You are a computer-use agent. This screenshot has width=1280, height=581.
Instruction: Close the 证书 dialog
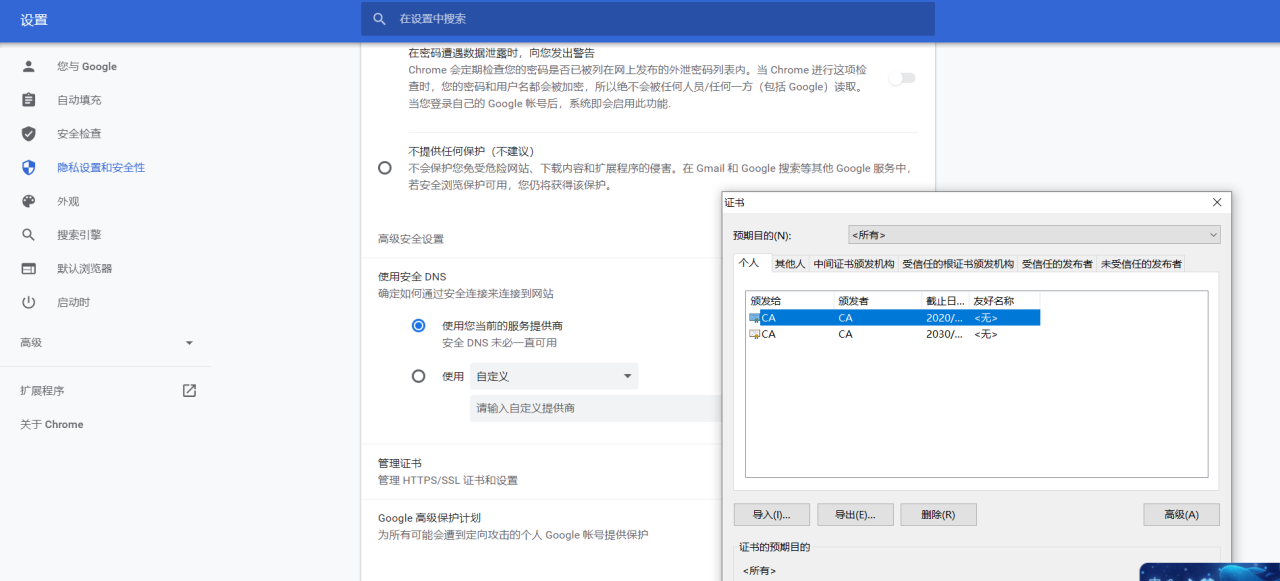[x=1217, y=202]
